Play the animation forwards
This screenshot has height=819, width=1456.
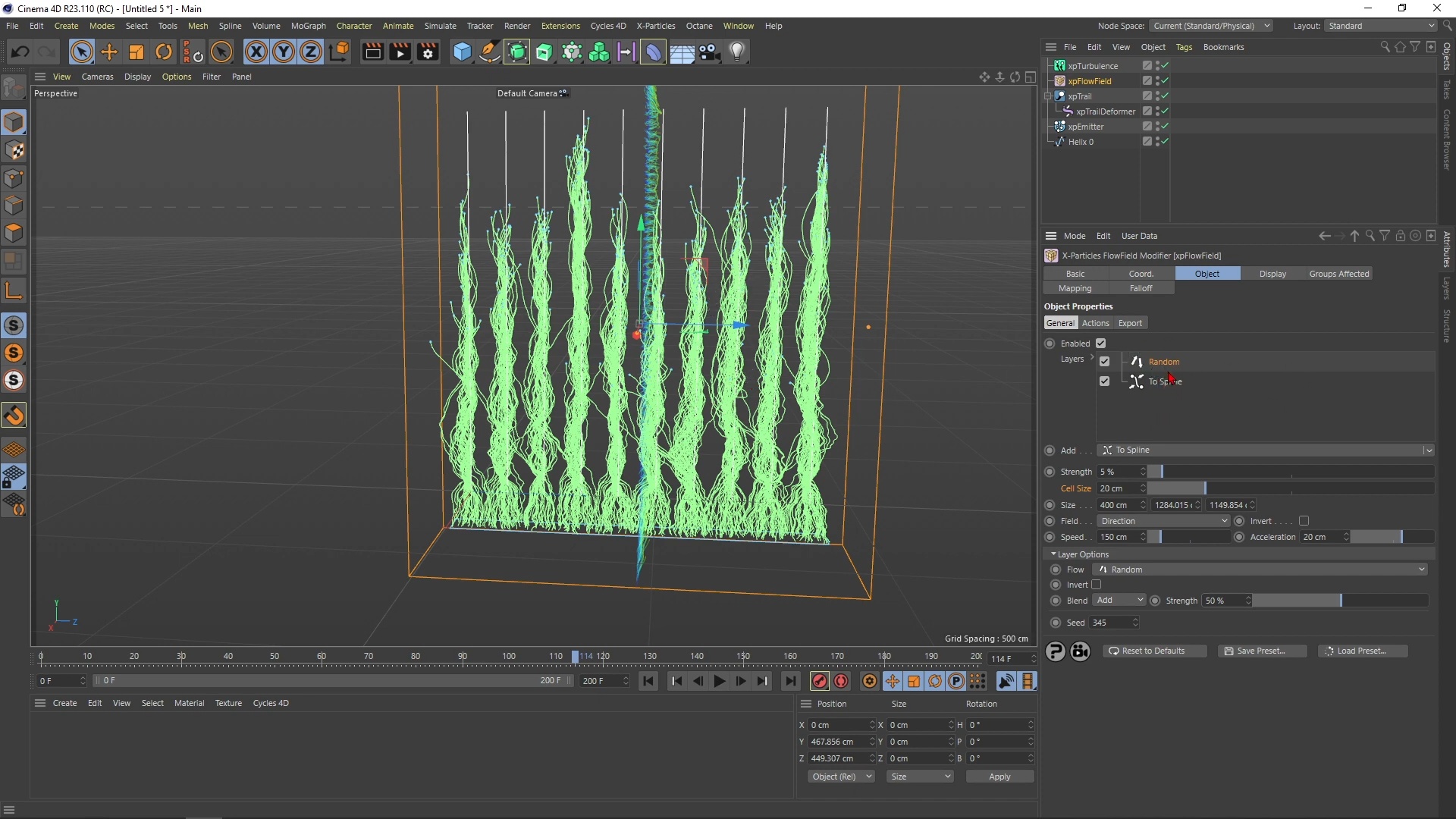pos(719,681)
